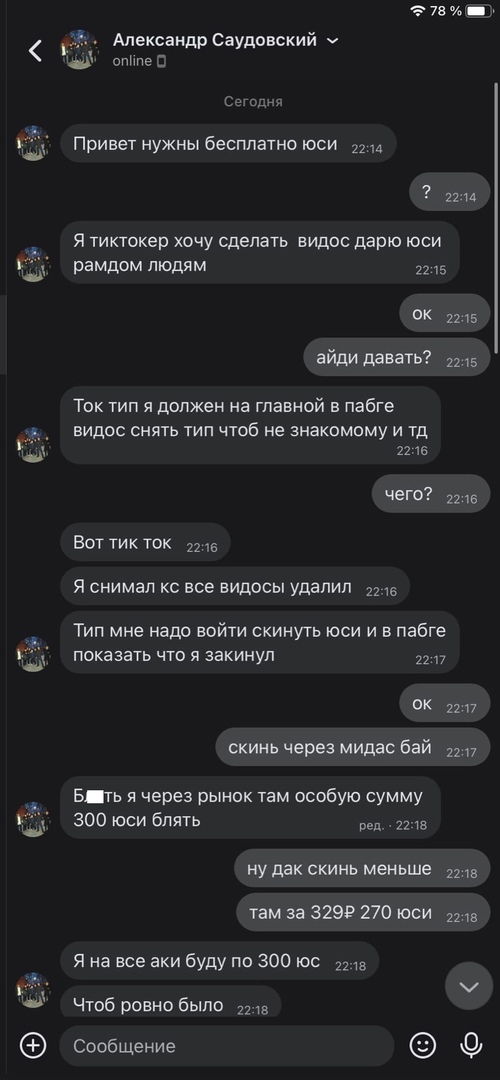The image size is (500, 1080).
Task: Select the message 'айди давать?'
Action: pos(397,357)
